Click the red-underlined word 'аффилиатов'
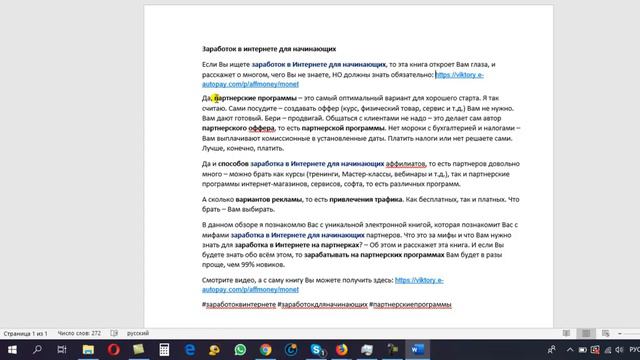Screen dimensions: 640x360 (x=406, y=164)
